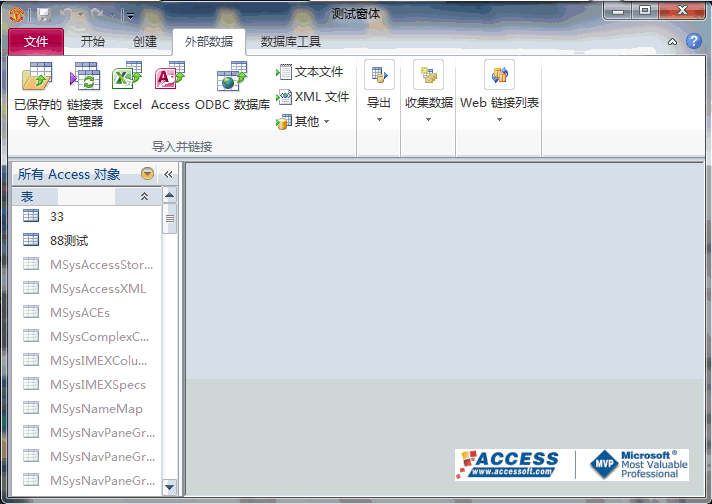Import a text file (文本文件)

pyautogui.click(x=310, y=72)
